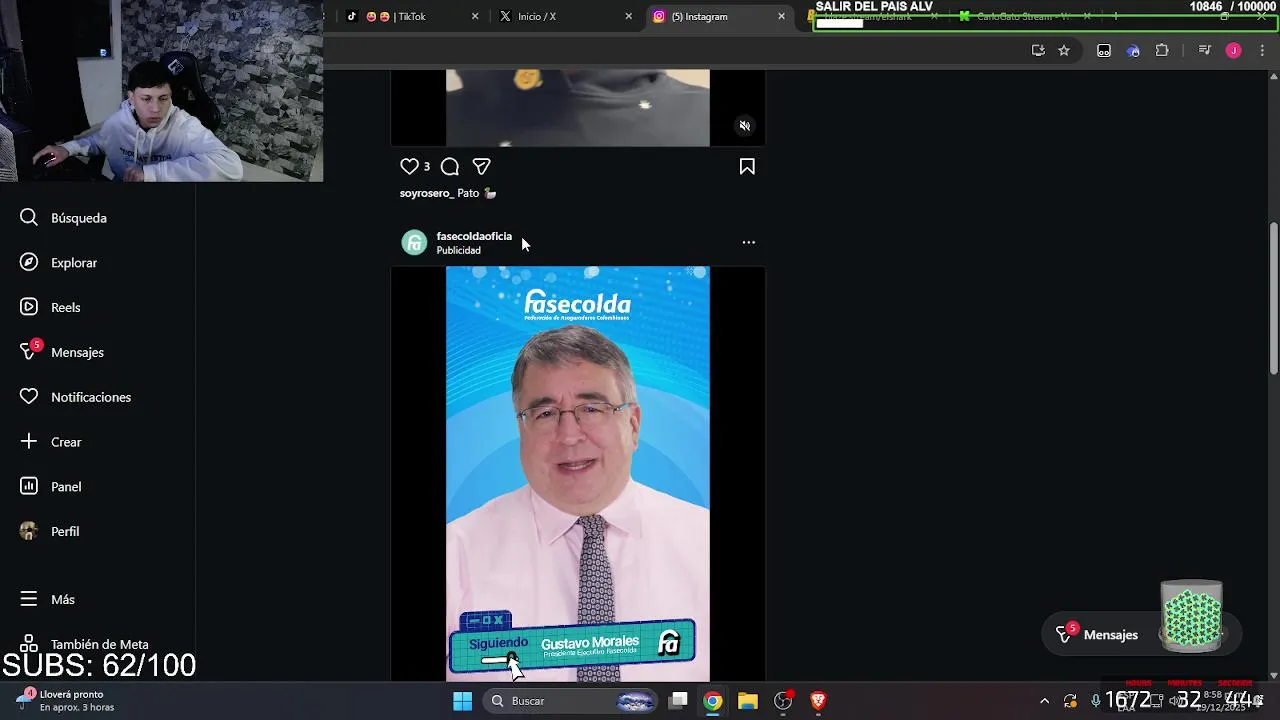
Task: Show hidden system tray icons
Action: [1044, 701]
